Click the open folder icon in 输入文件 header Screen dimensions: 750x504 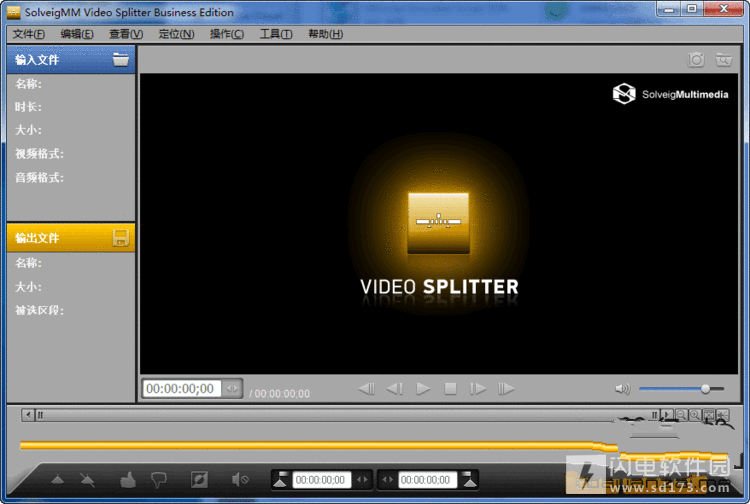click(x=121, y=59)
